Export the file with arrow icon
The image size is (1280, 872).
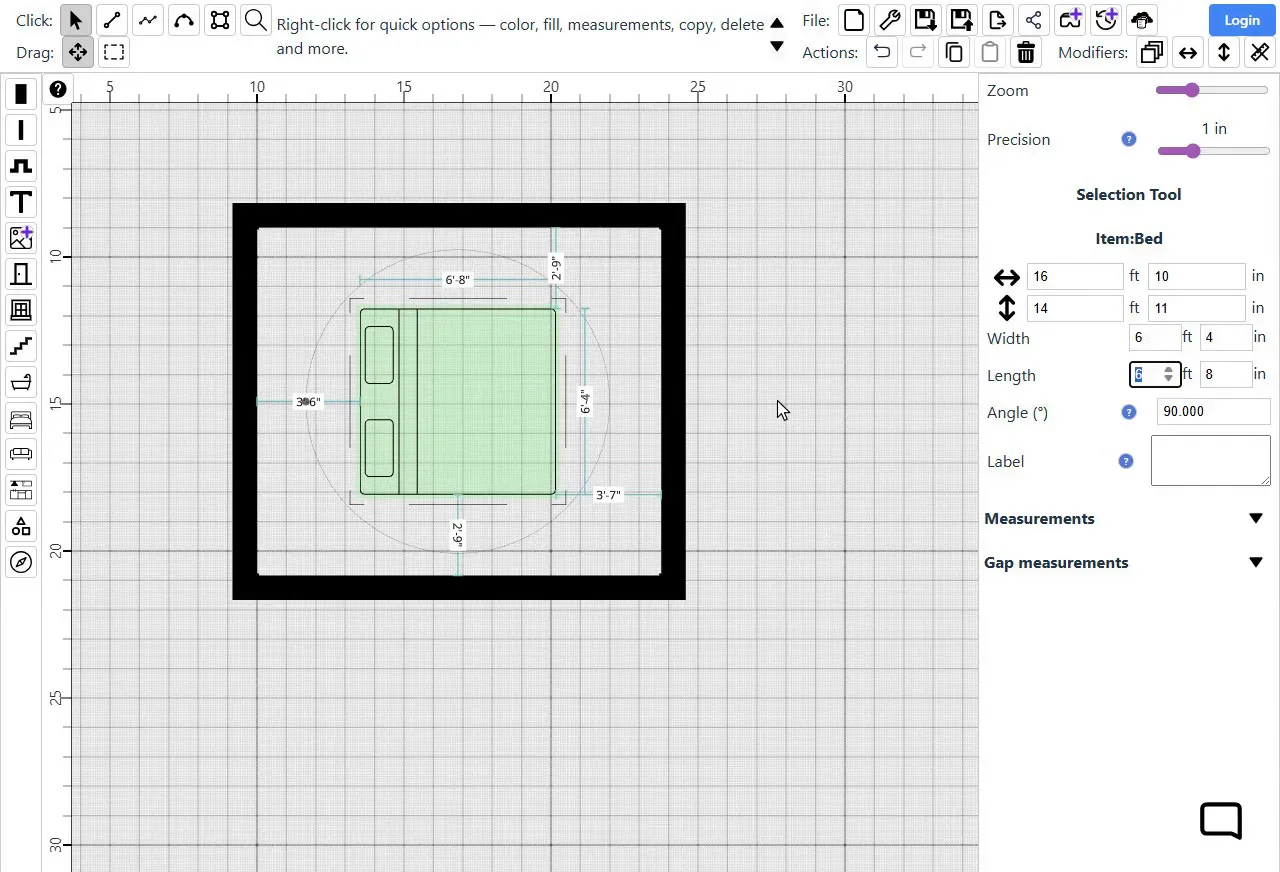point(997,20)
